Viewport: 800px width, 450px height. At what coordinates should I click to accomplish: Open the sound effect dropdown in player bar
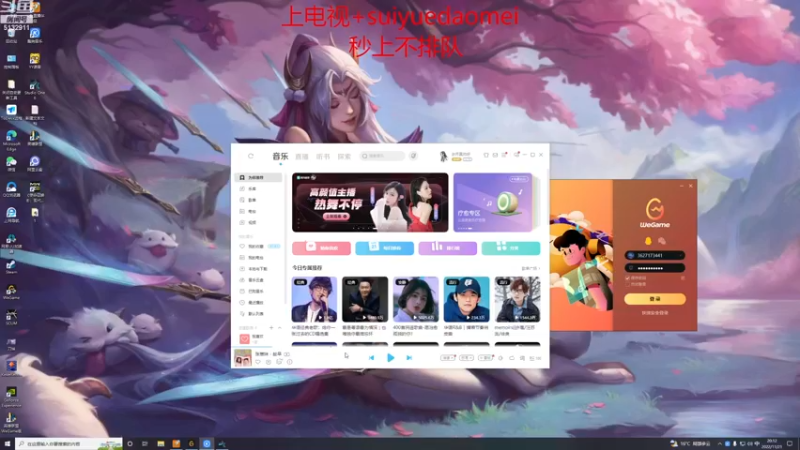point(485,358)
